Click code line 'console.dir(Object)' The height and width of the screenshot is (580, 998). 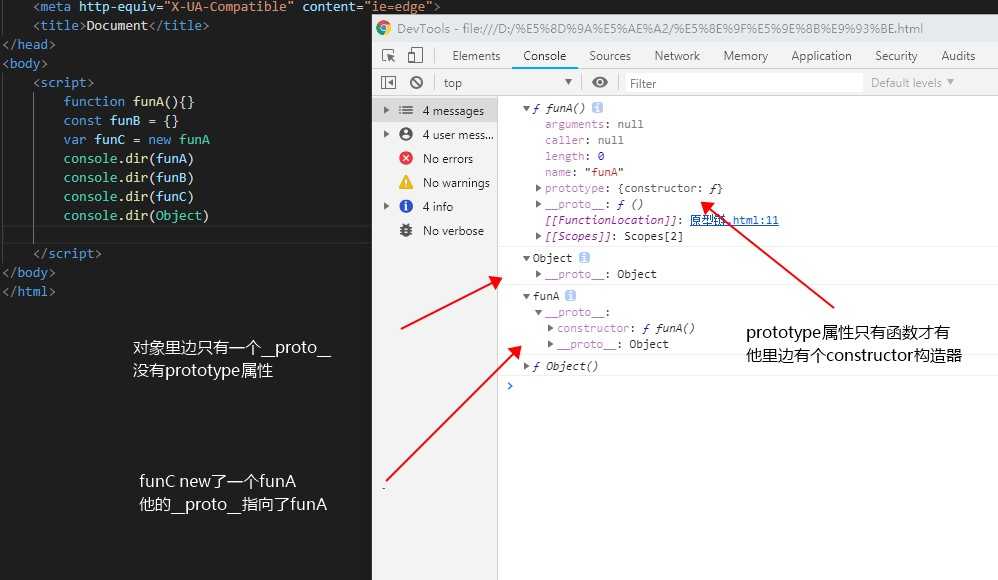coord(136,216)
